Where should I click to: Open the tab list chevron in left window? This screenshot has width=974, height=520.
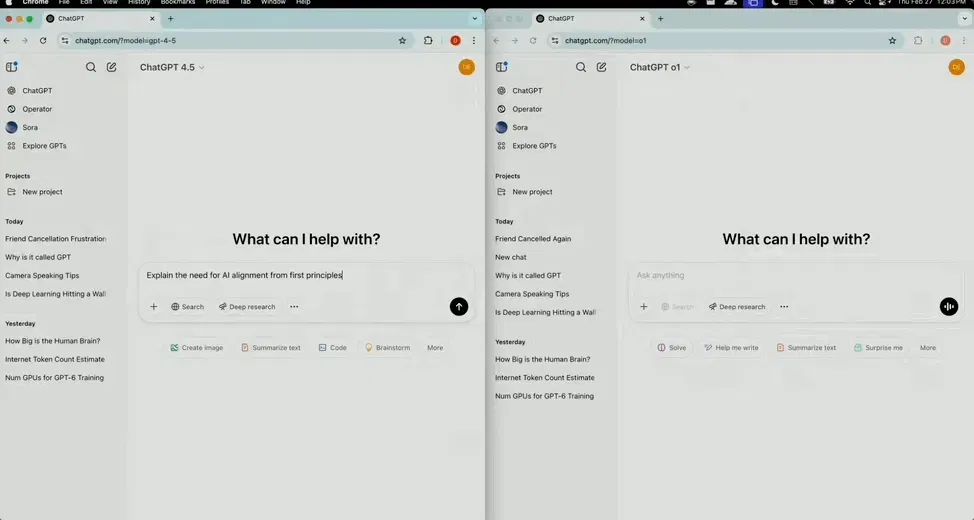(x=474, y=18)
